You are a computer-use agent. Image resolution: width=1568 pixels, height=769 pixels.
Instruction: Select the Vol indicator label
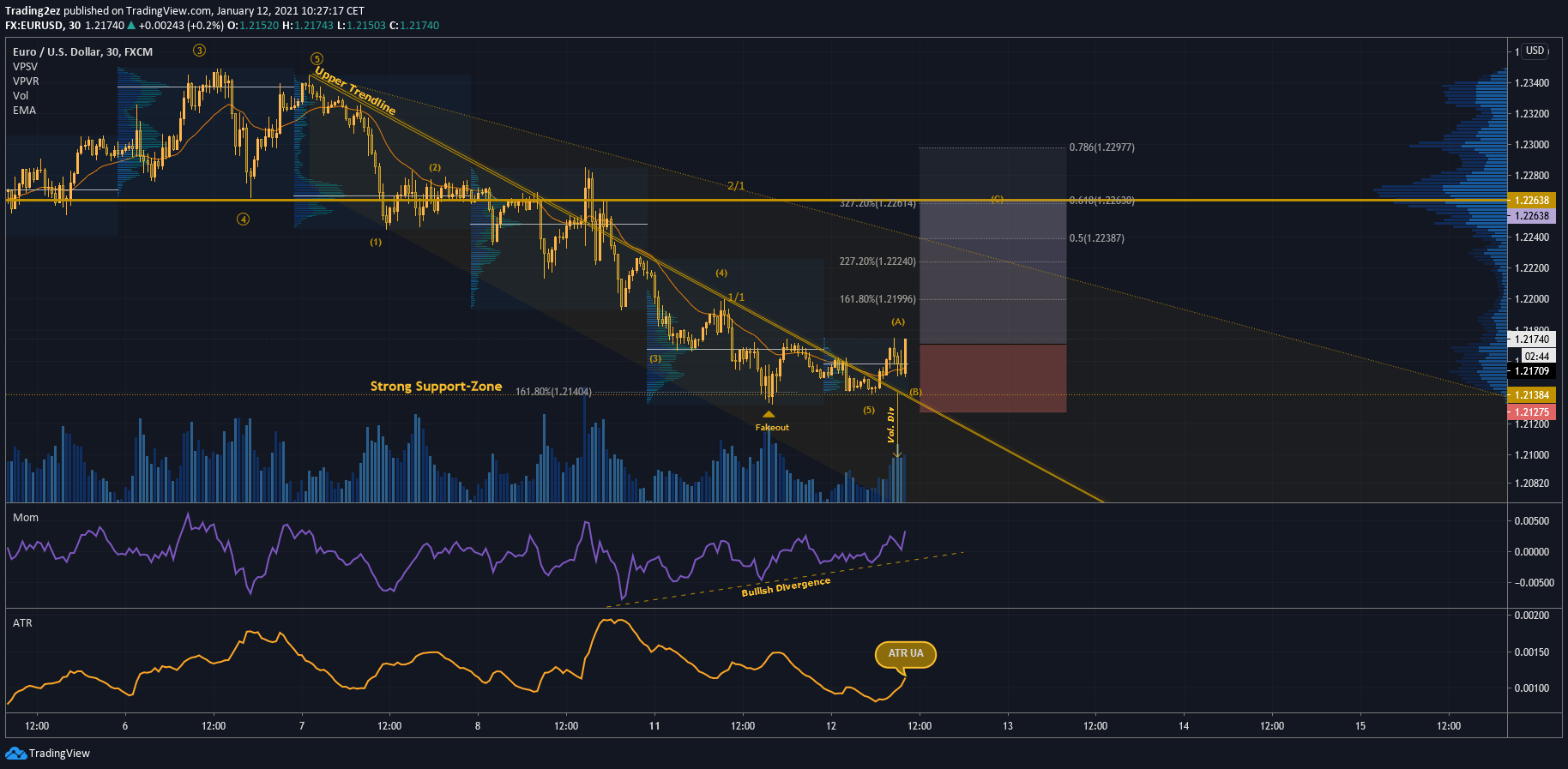(21, 96)
